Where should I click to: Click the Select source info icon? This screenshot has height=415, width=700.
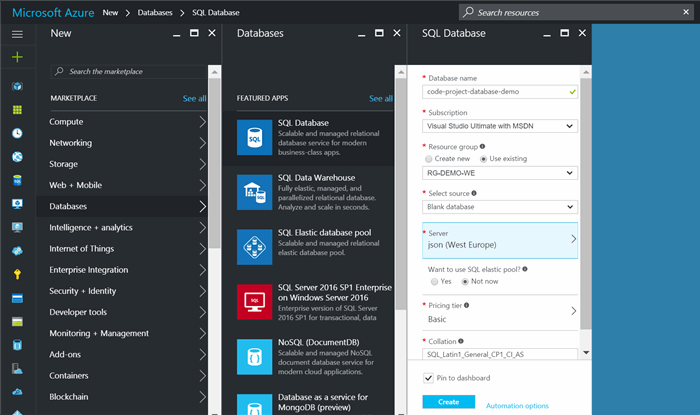474,193
